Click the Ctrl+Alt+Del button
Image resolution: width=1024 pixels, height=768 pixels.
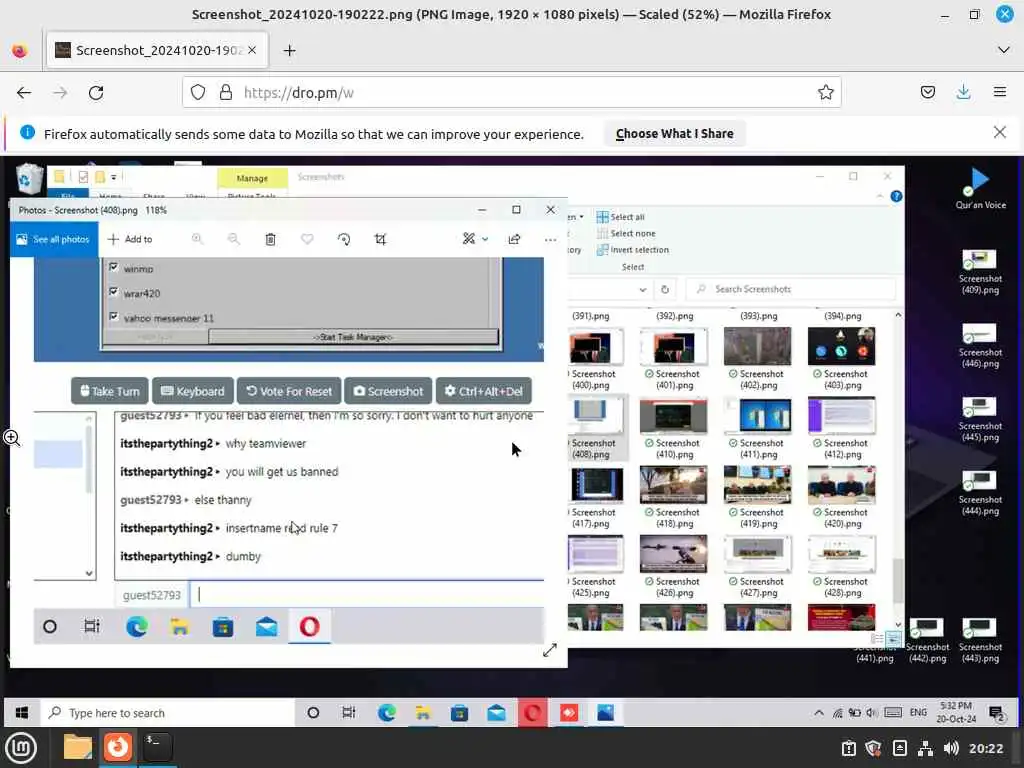[484, 391]
